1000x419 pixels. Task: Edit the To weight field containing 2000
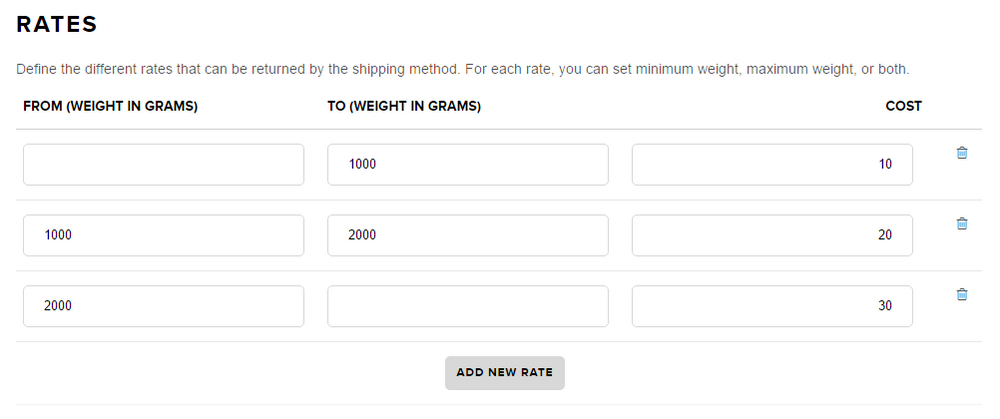[x=467, y=236]
